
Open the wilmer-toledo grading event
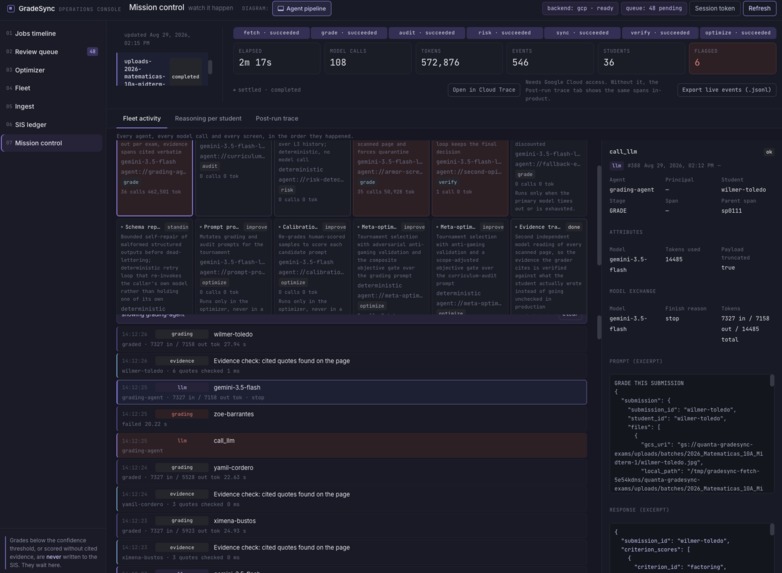352,339
